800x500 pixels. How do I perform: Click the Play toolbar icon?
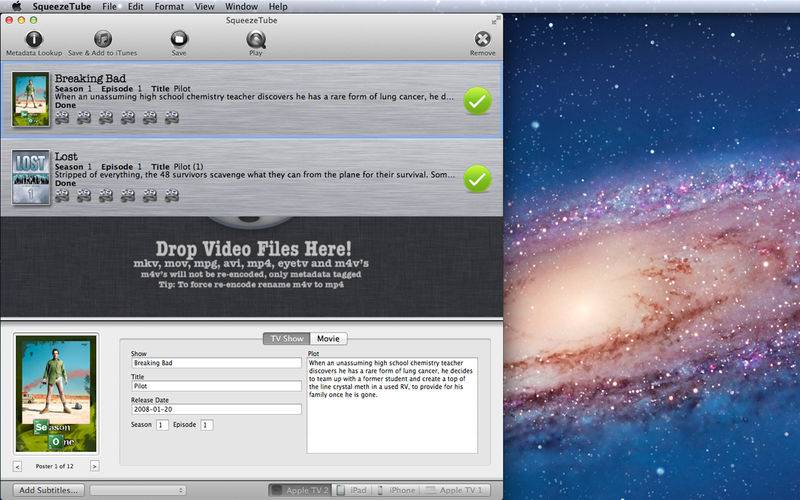(x=256, y=39)
